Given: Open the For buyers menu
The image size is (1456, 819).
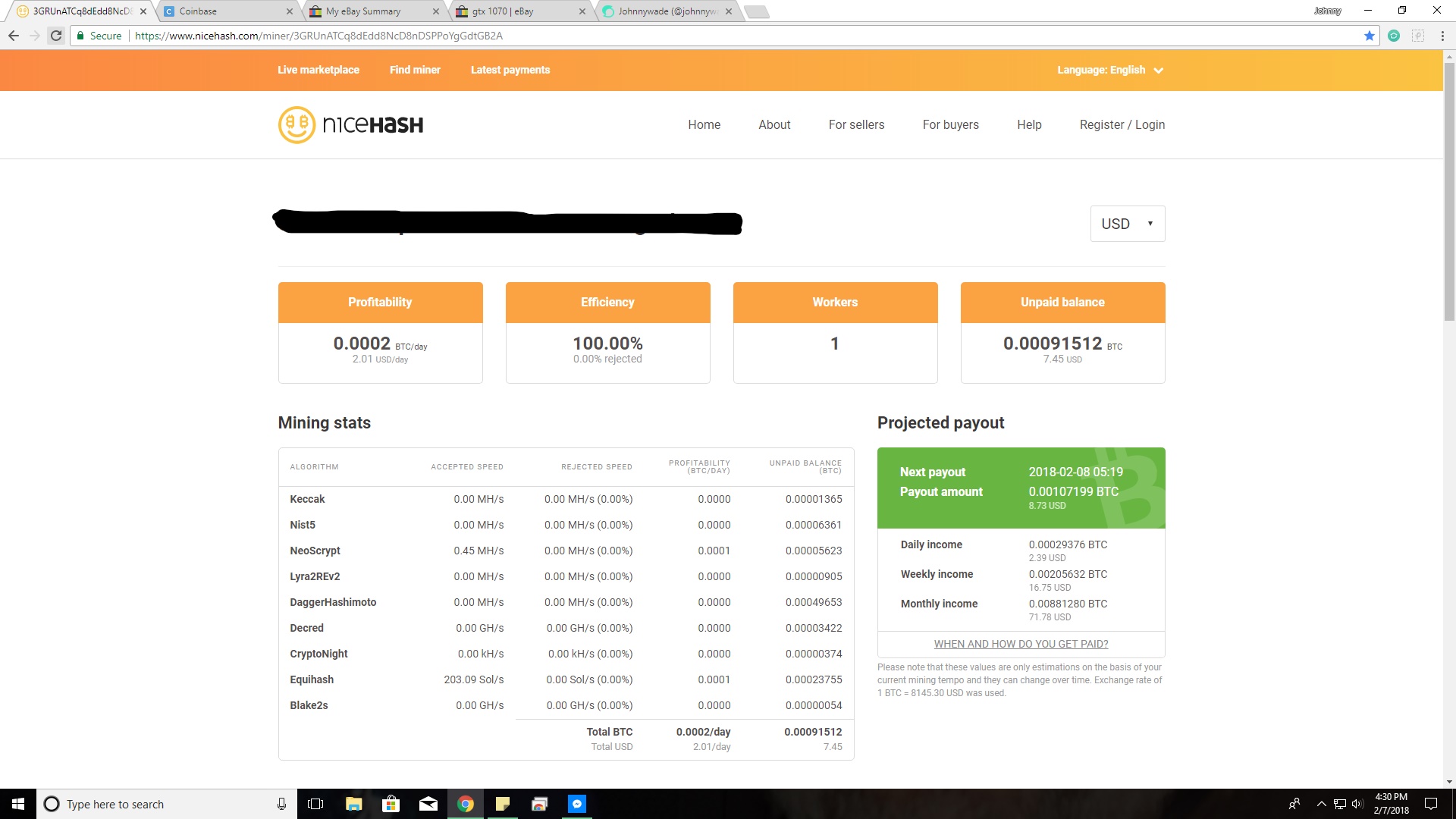Looking at the screenshot, I should point(950,124).
